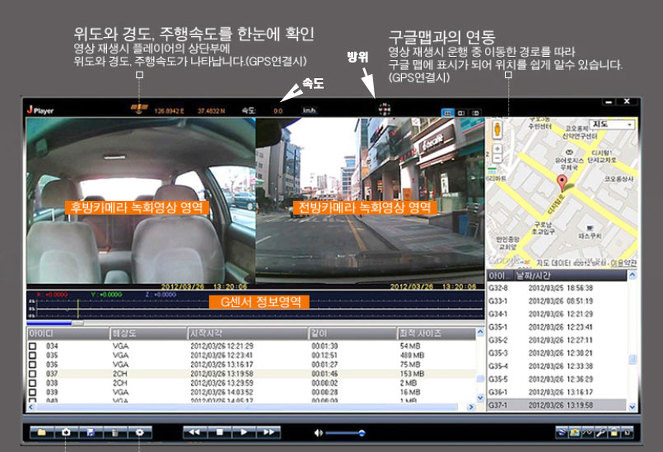
Task: Click the padlock icon in bottom-right toolbar
Action: [614, 433]
